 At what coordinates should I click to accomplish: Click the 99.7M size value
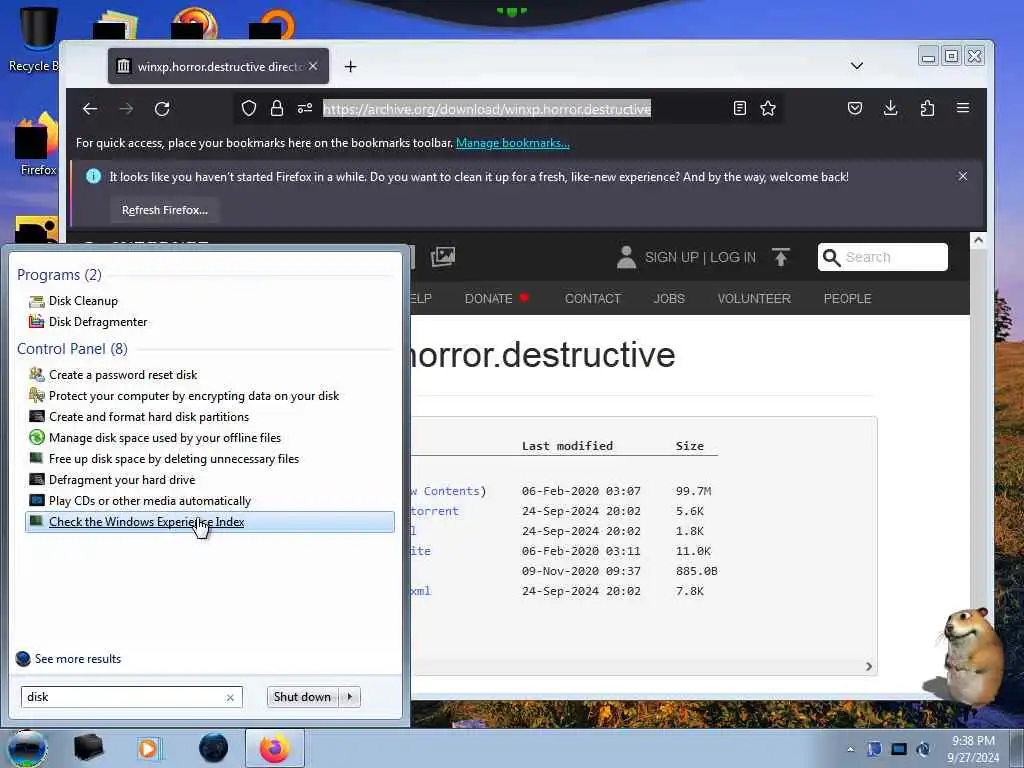pyautogui.click(x=693, y=491)
